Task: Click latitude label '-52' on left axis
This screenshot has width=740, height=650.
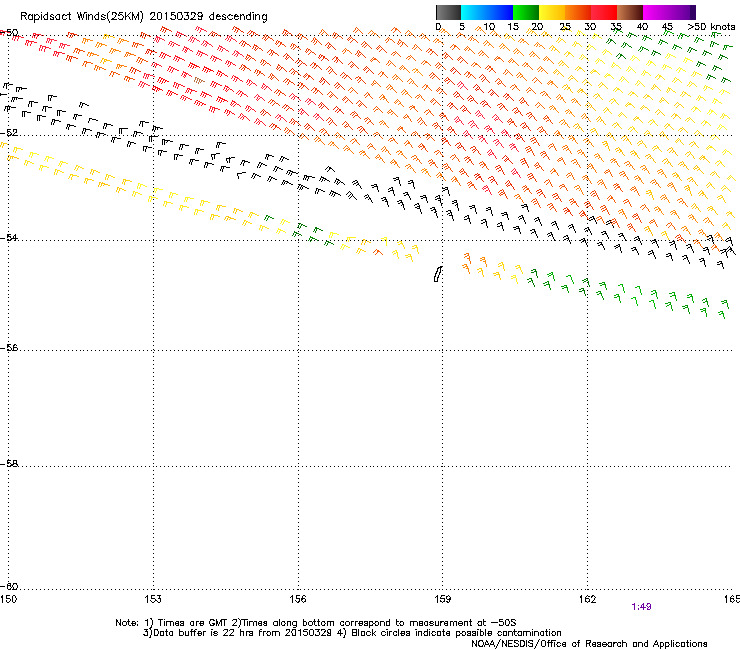Action: [x=9, y=133]
